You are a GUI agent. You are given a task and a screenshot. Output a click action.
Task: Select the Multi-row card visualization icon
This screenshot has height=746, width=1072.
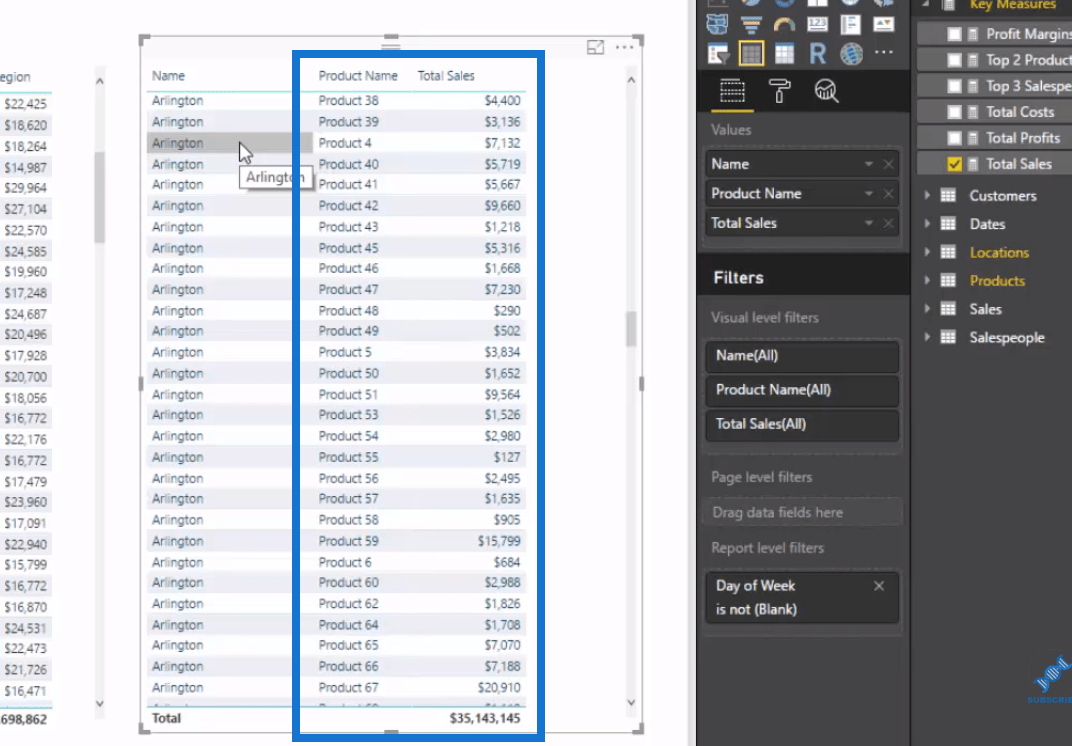click(850, 25)
